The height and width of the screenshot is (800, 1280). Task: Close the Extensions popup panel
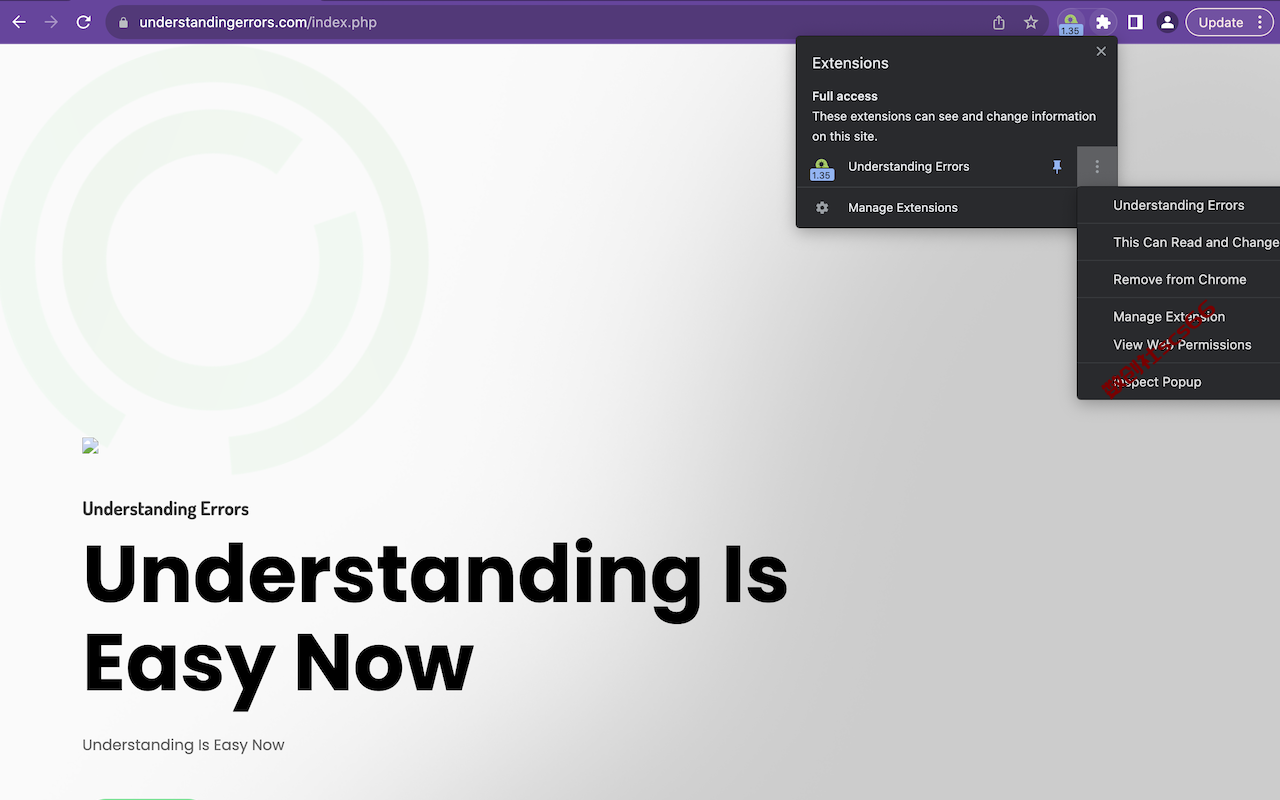tap(1101, 51)
